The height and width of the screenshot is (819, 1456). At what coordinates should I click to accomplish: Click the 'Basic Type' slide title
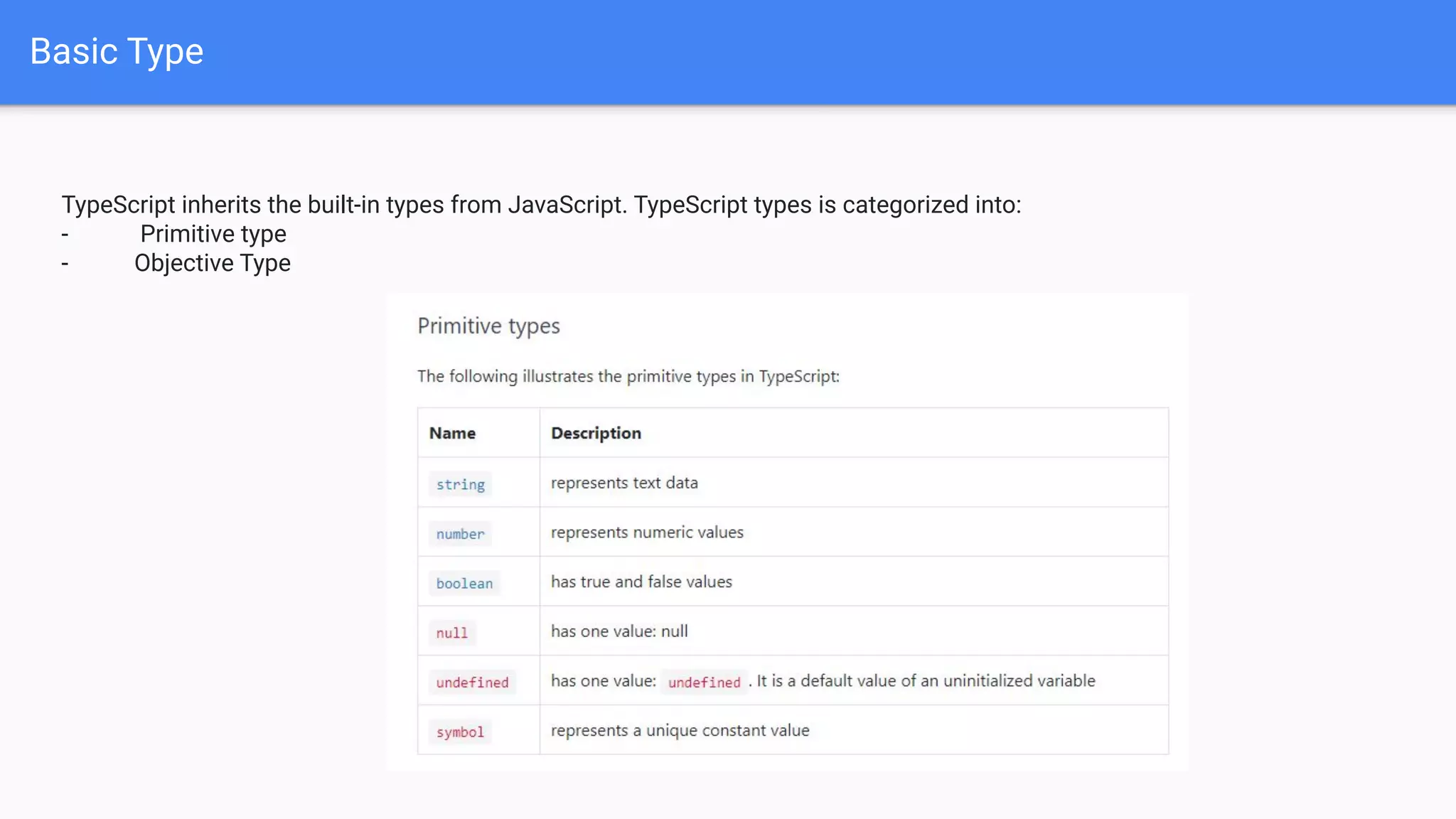117,52
